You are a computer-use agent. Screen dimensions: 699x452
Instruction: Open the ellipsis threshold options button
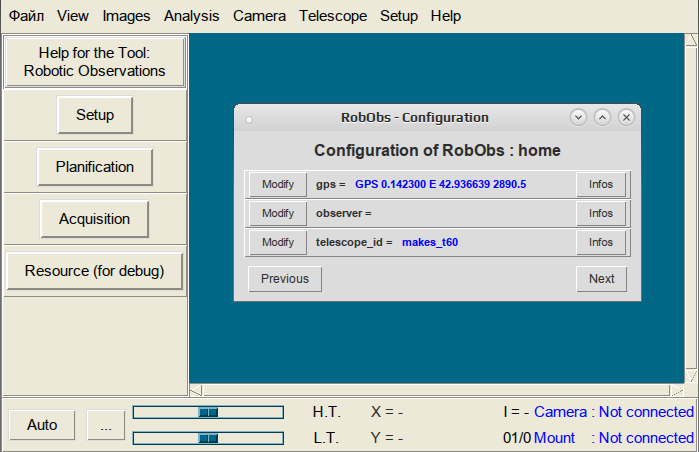[106, 425]
